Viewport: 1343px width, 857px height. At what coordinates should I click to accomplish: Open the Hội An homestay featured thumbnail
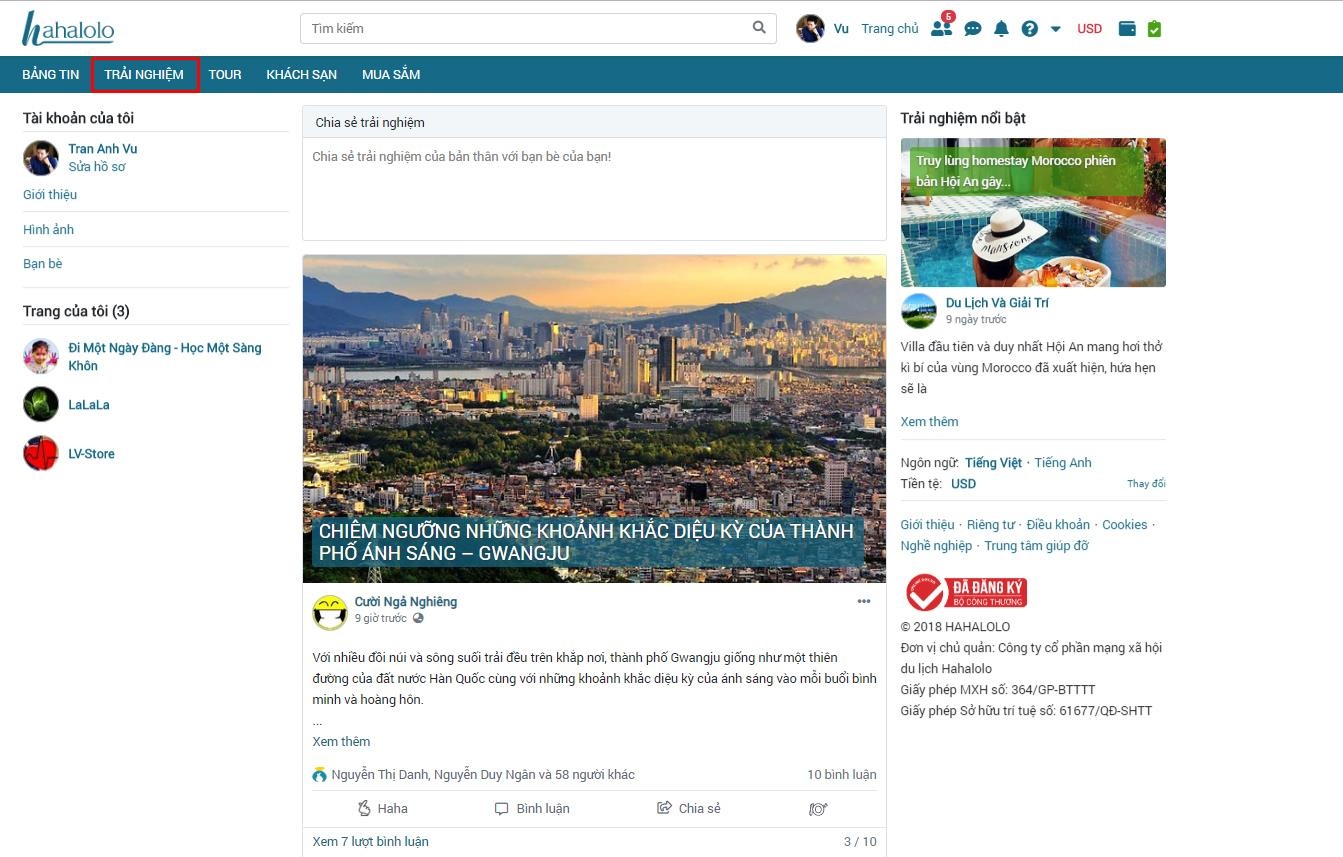[1033, 212]
